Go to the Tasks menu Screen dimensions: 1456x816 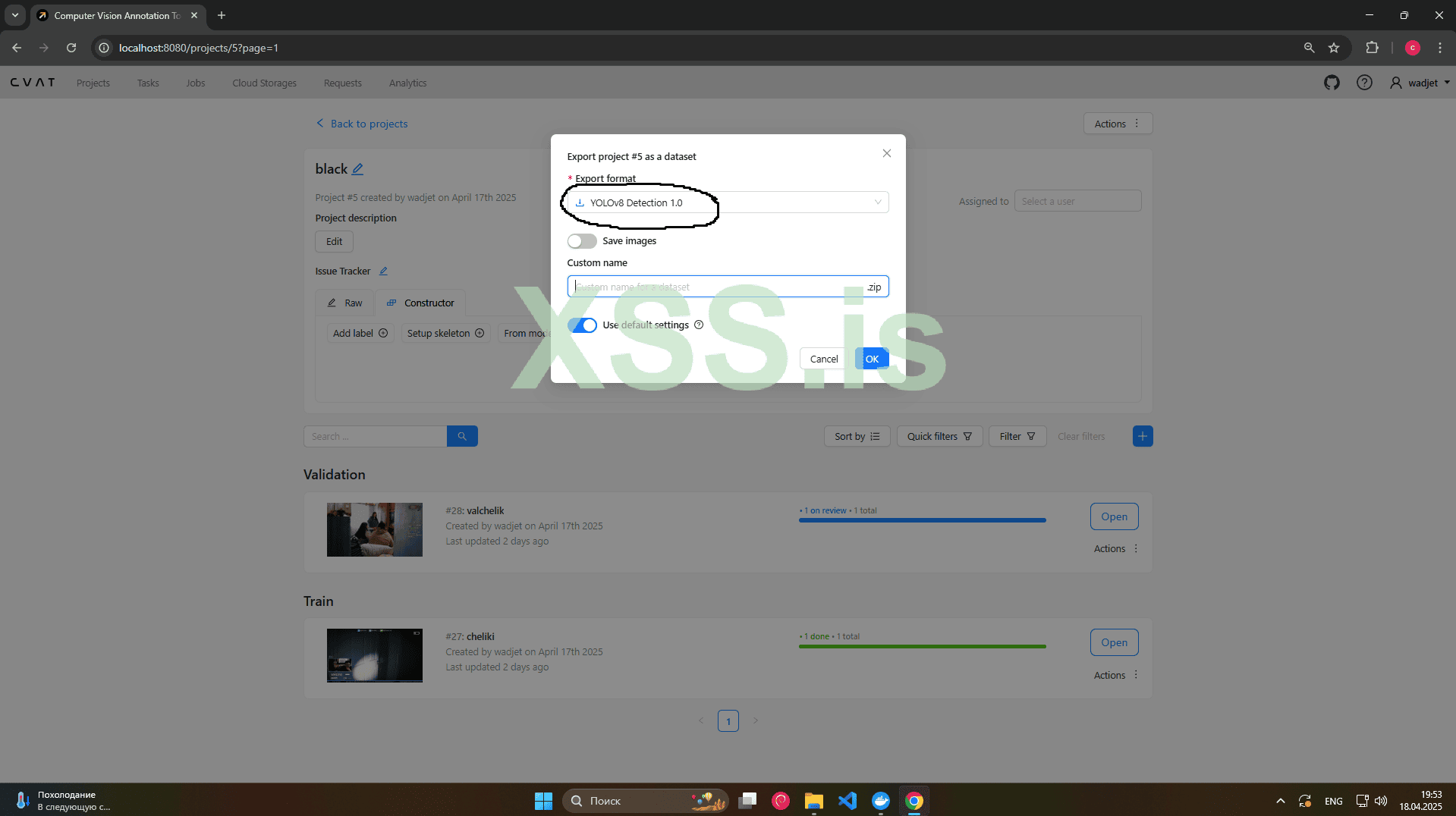pos(148,83)
